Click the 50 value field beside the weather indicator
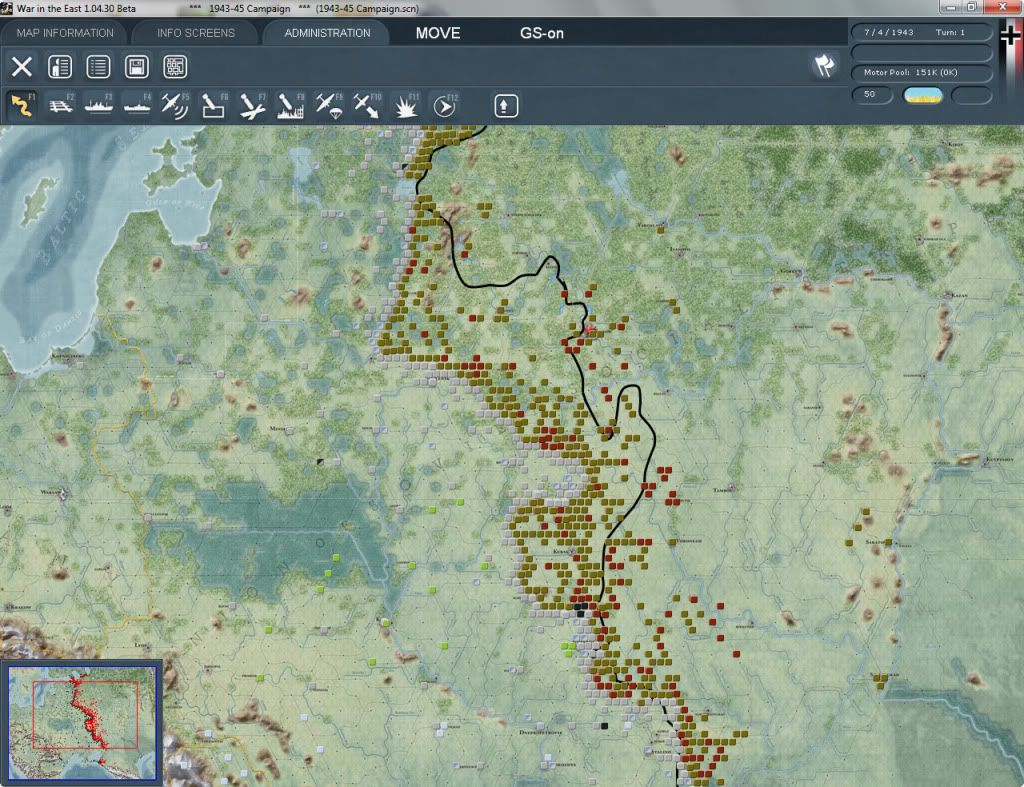Image resolution: width=1024 pixels, height=787 pixels. [x=872, y=95]
